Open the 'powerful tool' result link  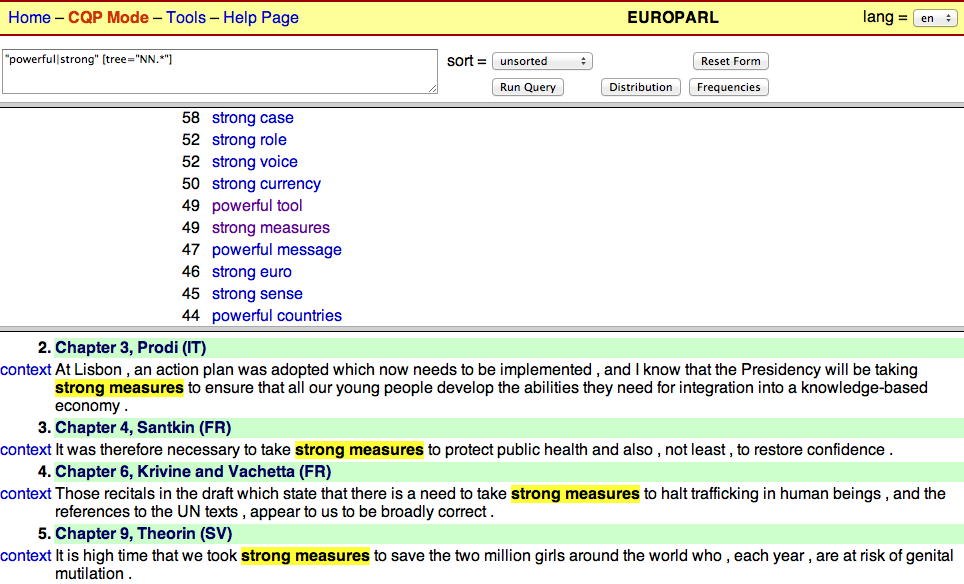point(257,206)
